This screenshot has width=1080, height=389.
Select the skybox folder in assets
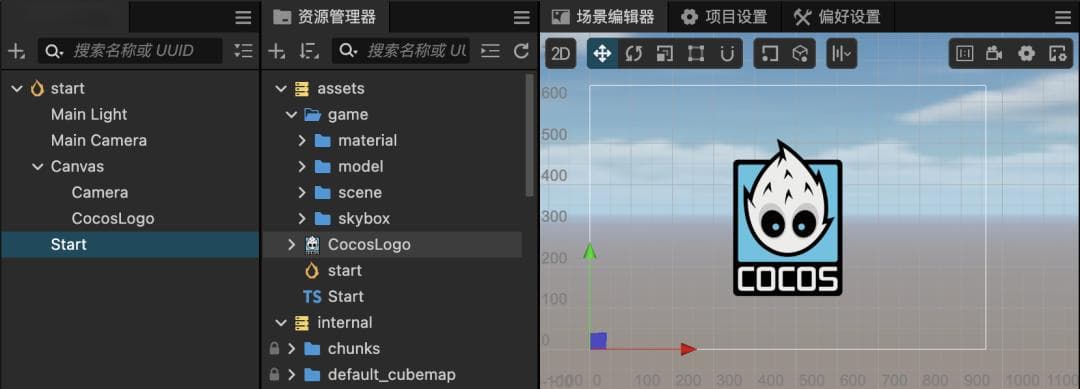(364, 219)
